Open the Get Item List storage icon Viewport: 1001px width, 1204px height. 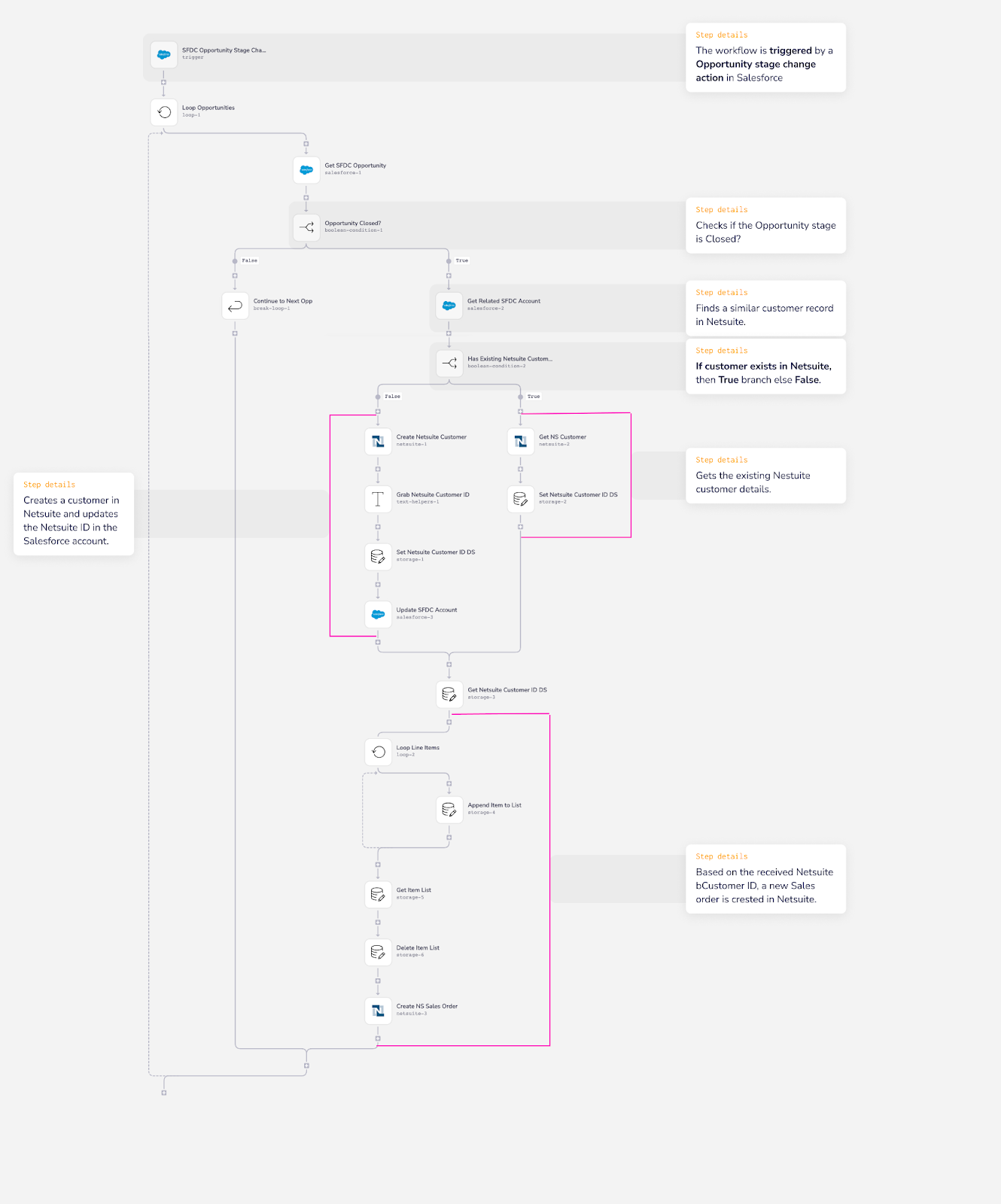[x=378, y=894]
